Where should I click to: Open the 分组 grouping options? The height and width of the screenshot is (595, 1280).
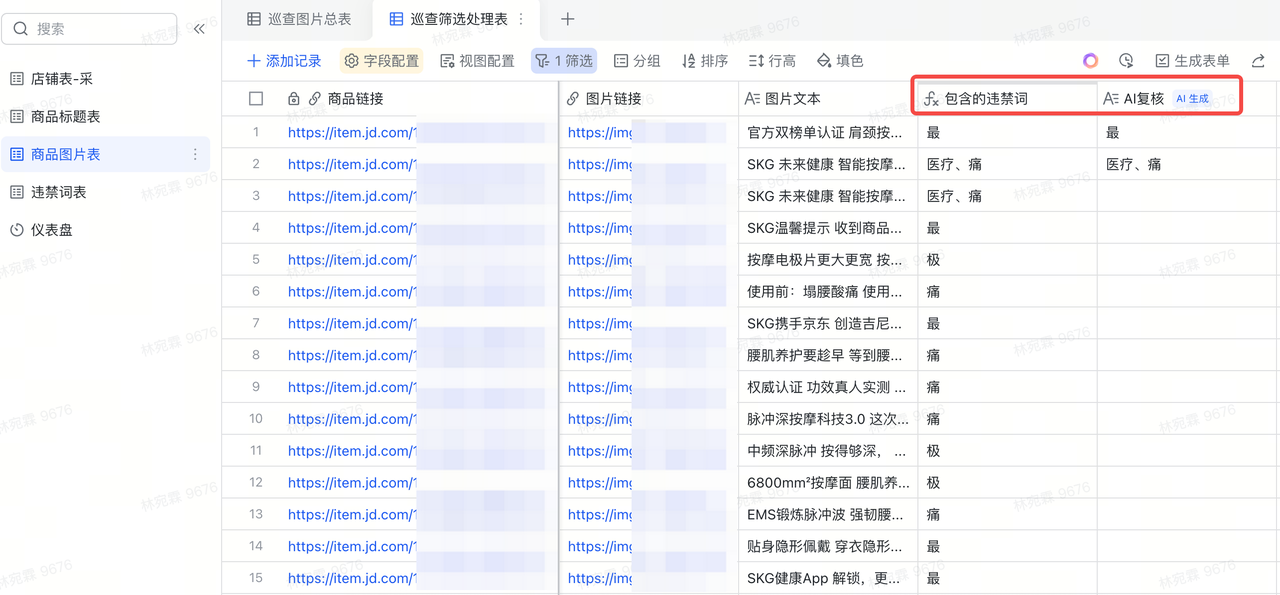coord(637,61)
